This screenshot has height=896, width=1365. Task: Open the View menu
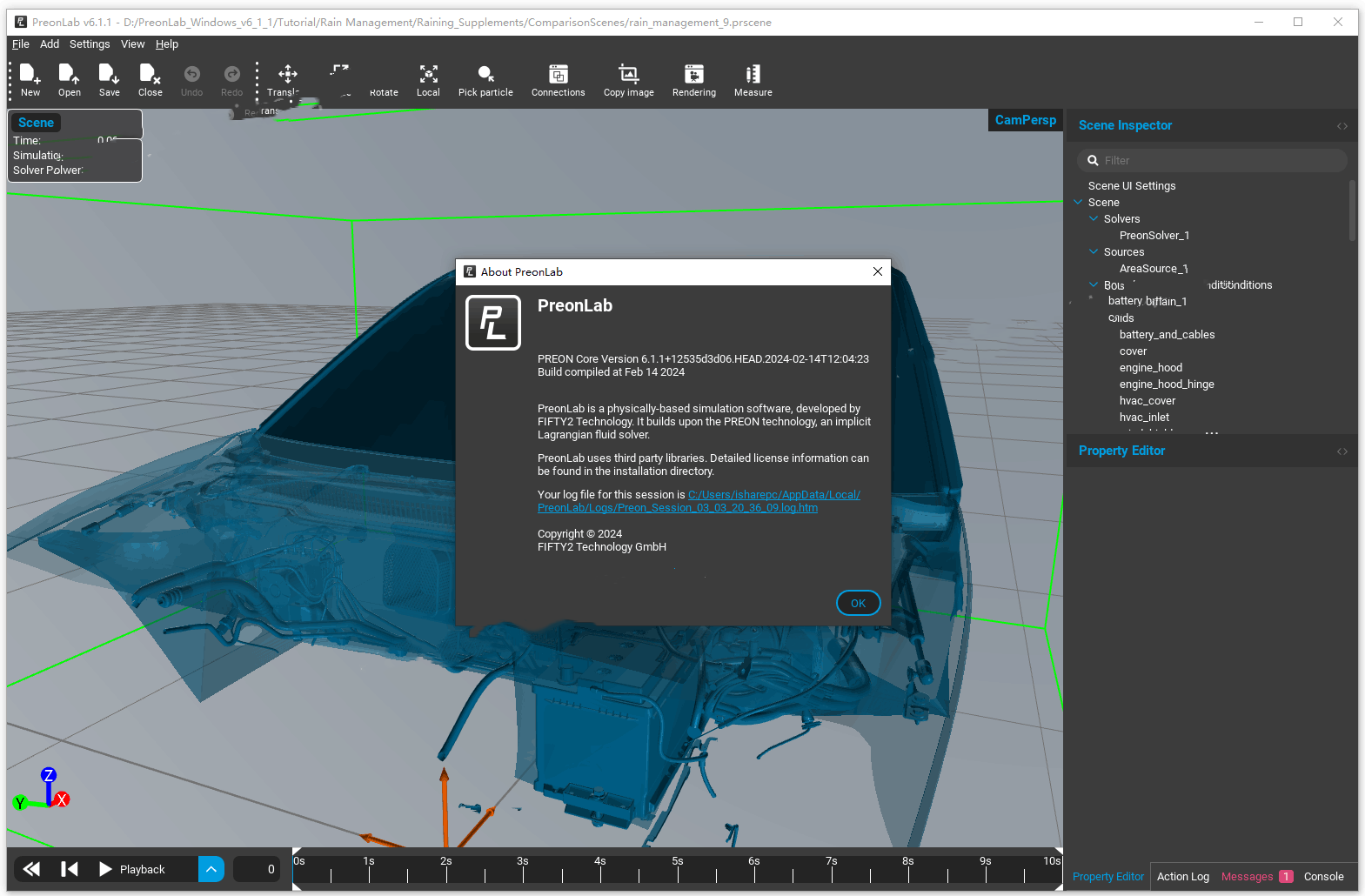pyautogui.click(x=132, y=44)
